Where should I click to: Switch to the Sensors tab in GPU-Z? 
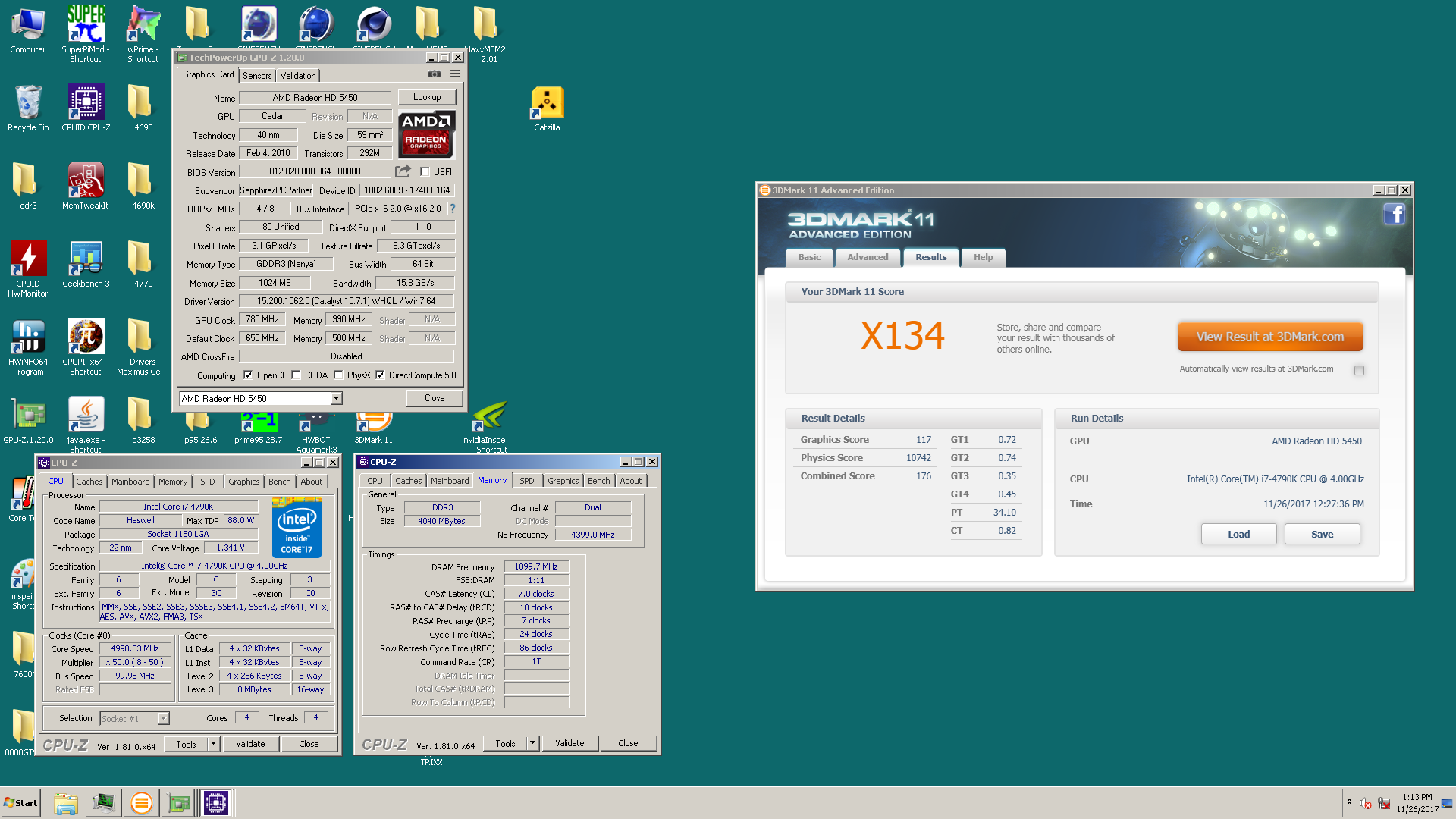click(x=257, y=76)
